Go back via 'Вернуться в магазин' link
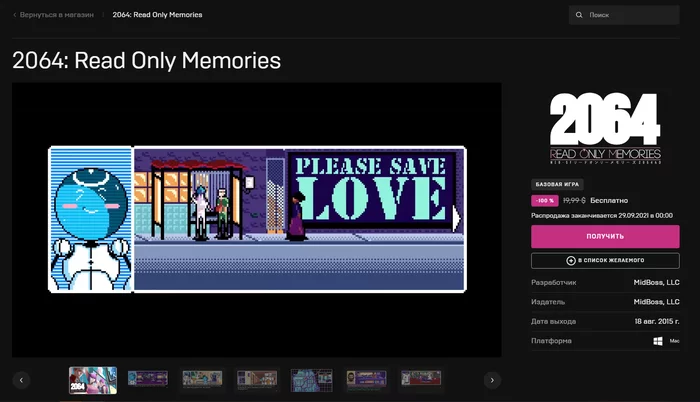700x402 pixels. point(57,15)
